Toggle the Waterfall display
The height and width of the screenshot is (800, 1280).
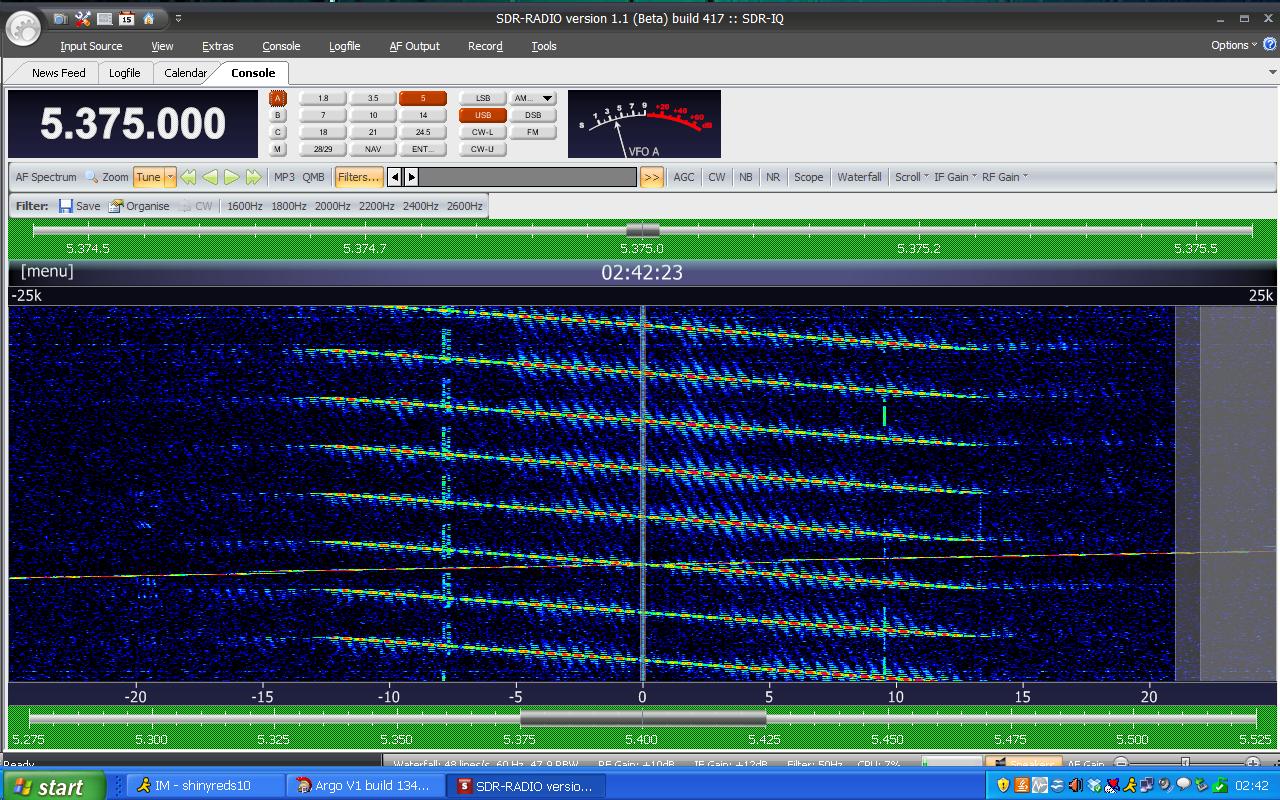(860, 177)
